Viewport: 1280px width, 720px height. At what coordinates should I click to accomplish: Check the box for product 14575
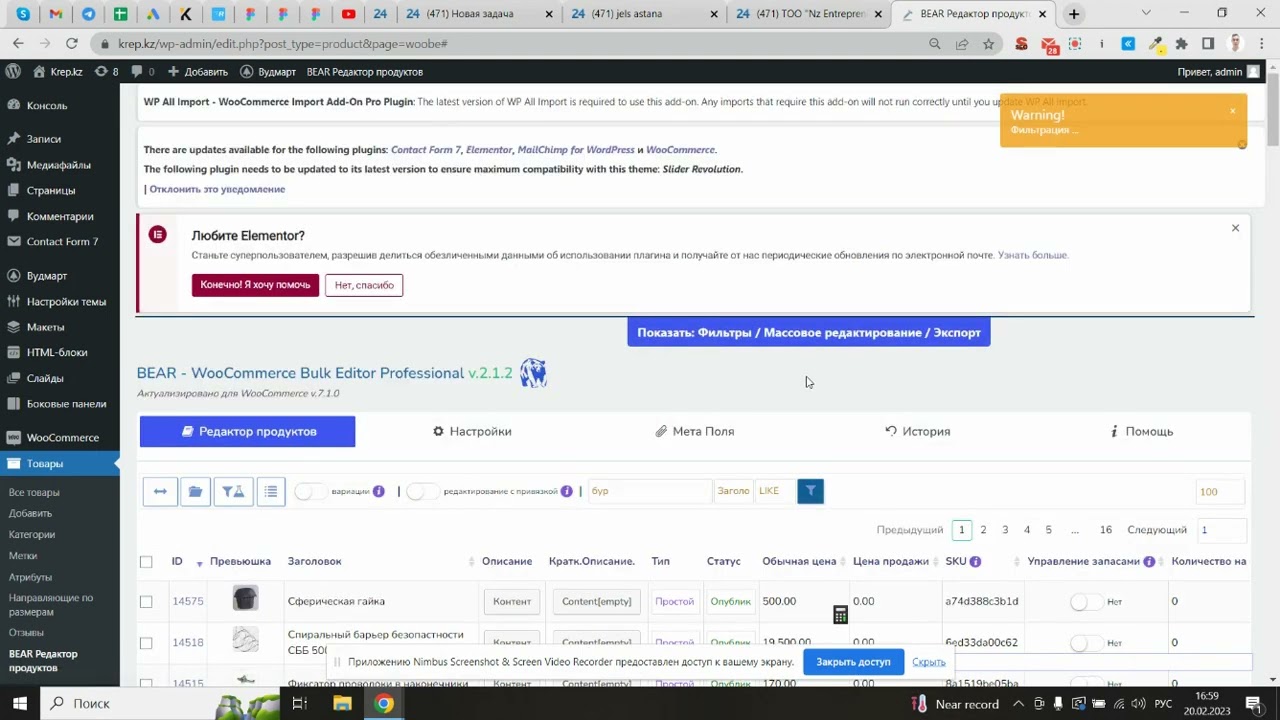point(146,601)
